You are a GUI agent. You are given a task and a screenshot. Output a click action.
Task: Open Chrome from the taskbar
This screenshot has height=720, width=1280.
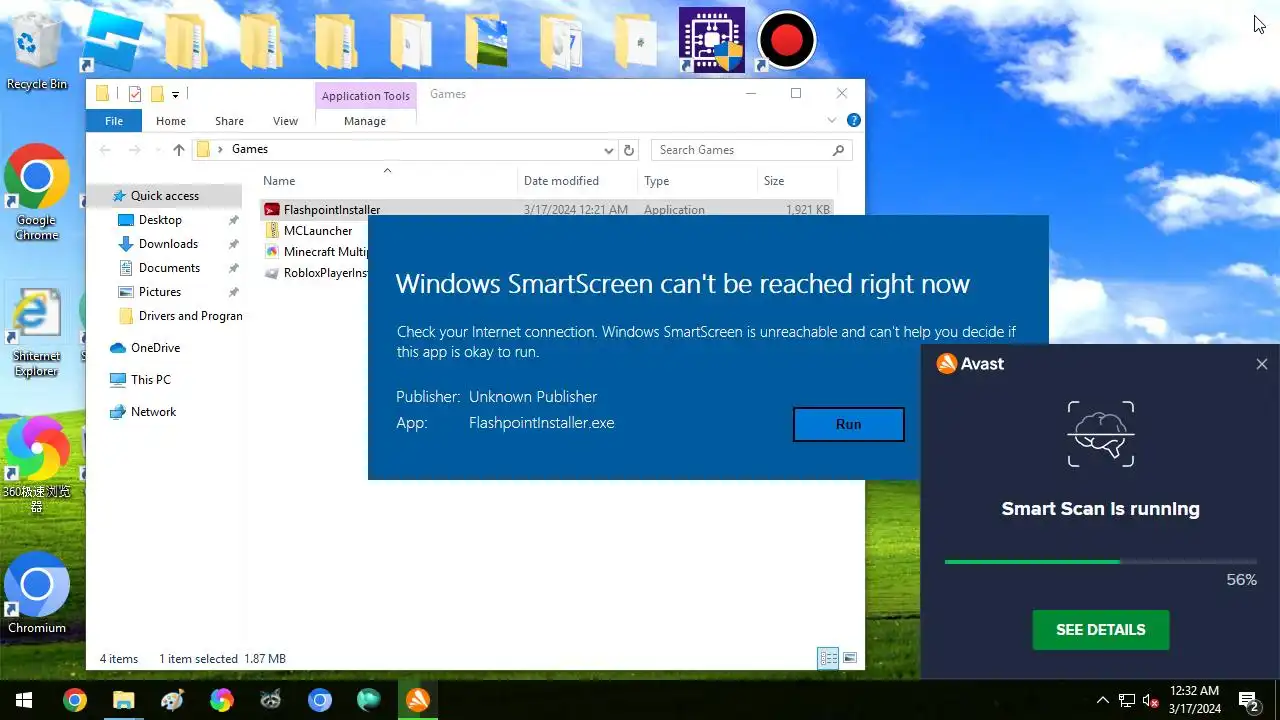[75, 700]
